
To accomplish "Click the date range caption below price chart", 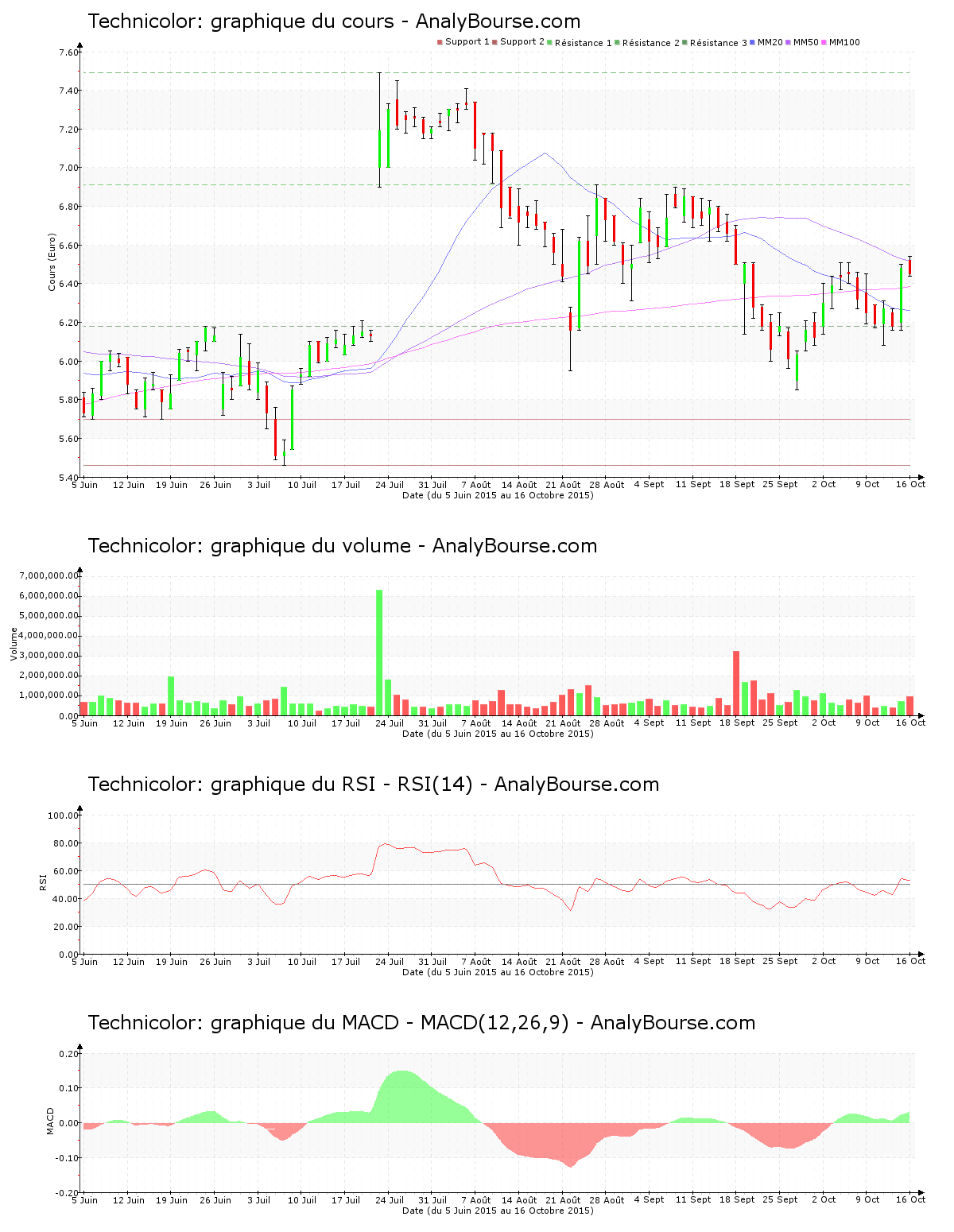I will point(498,495).
